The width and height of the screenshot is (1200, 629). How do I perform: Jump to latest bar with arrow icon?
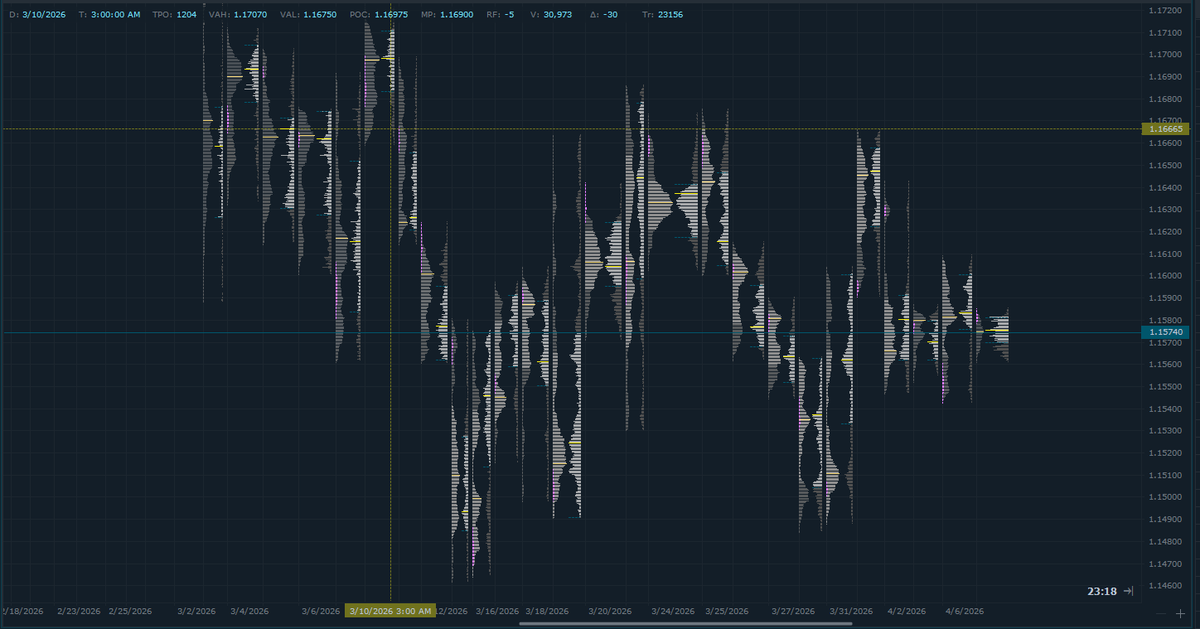click(1128, 591)
